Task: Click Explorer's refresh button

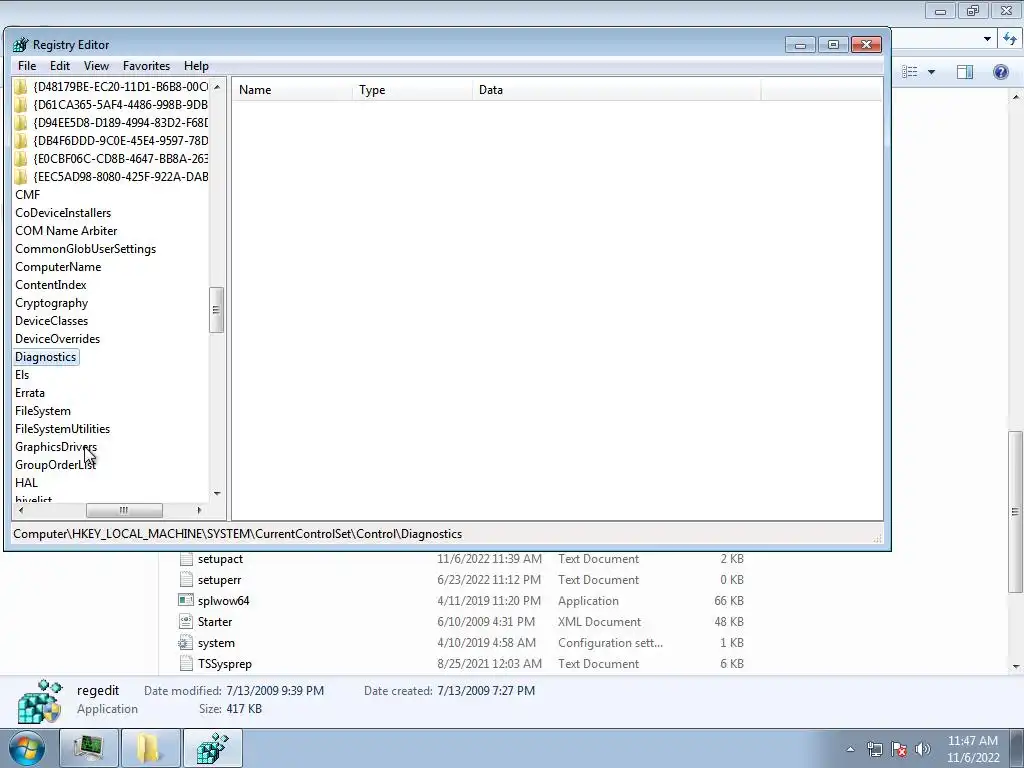Action: 1010,39
